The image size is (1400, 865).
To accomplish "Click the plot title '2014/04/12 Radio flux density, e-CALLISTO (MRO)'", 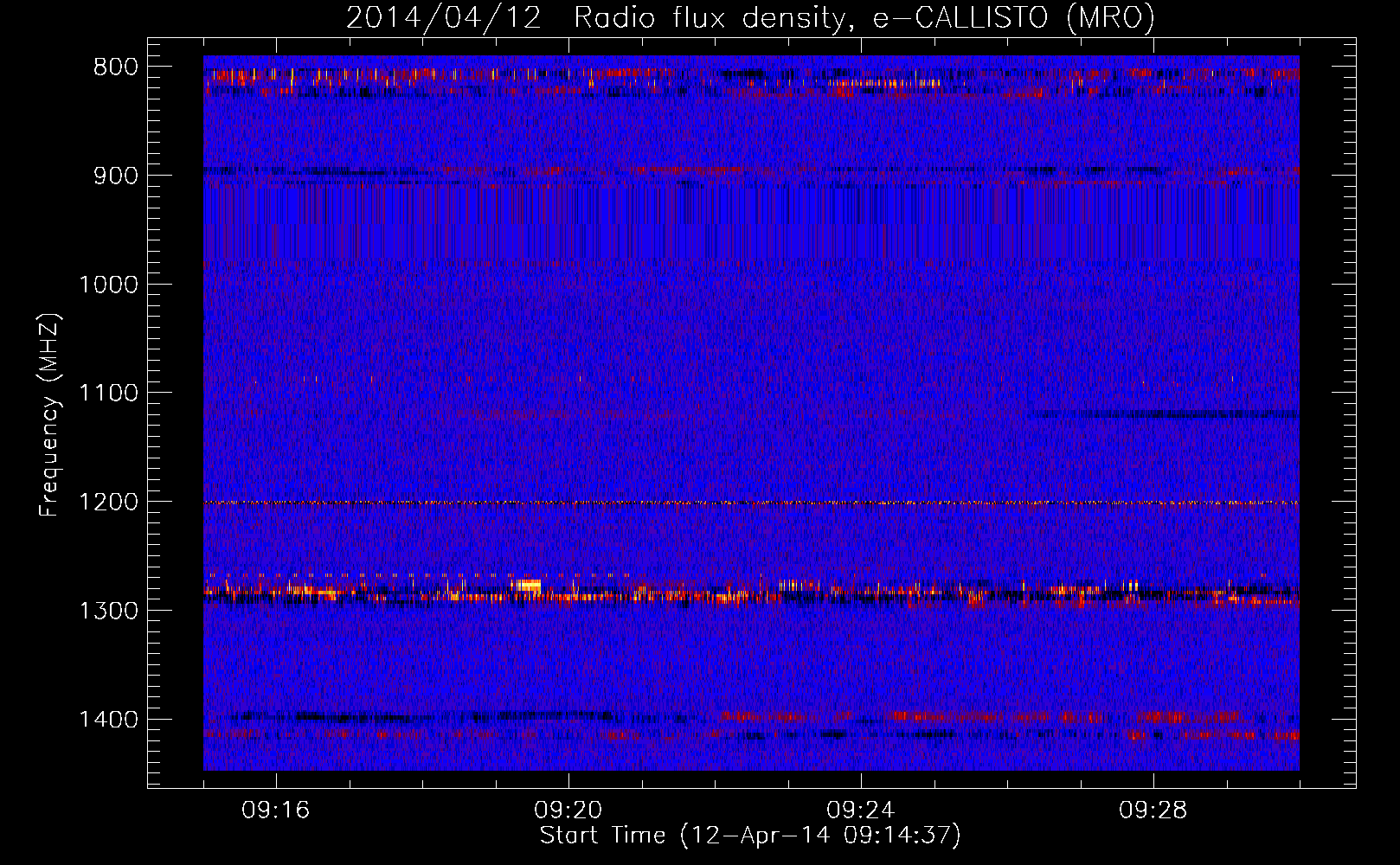I will [750, 18].
